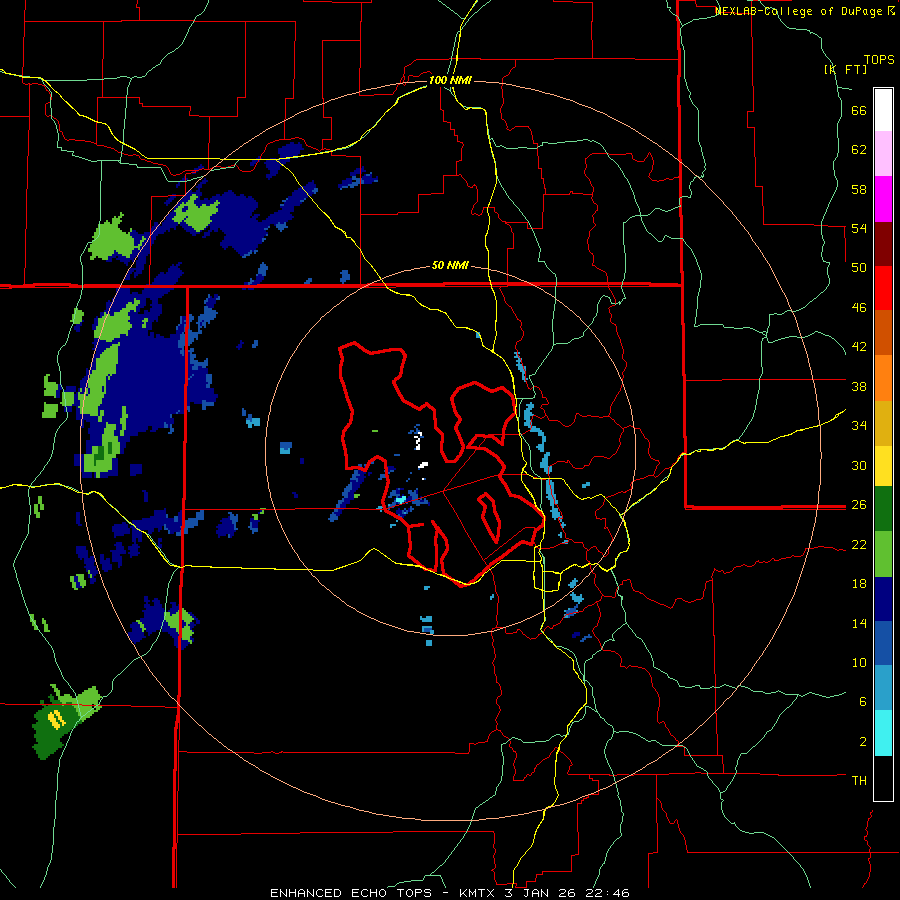Select the 34 scale label
900x900 pixels.
pyautogui.click(x=859, y=426)
